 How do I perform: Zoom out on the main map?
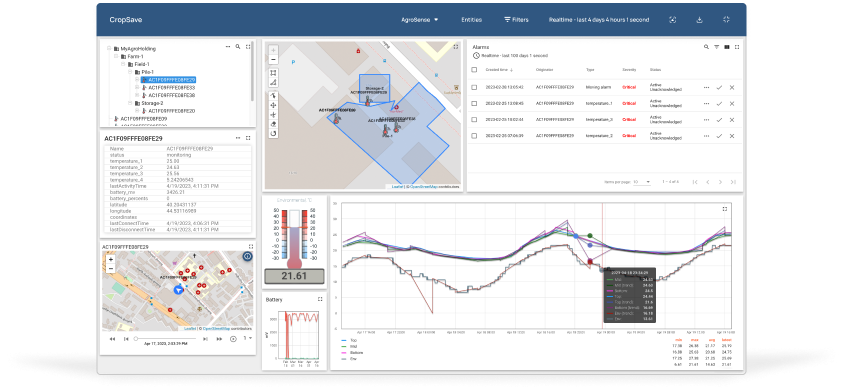[x=273, y=59]
